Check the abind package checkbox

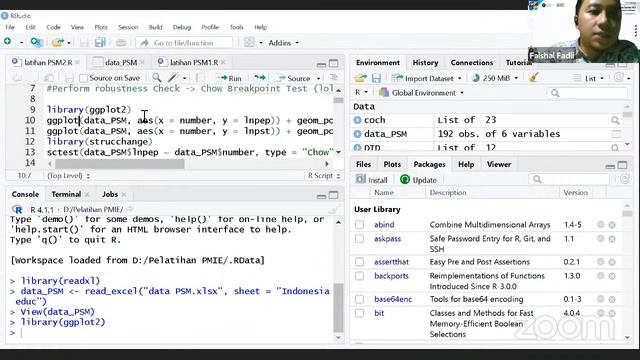point(359,225)
